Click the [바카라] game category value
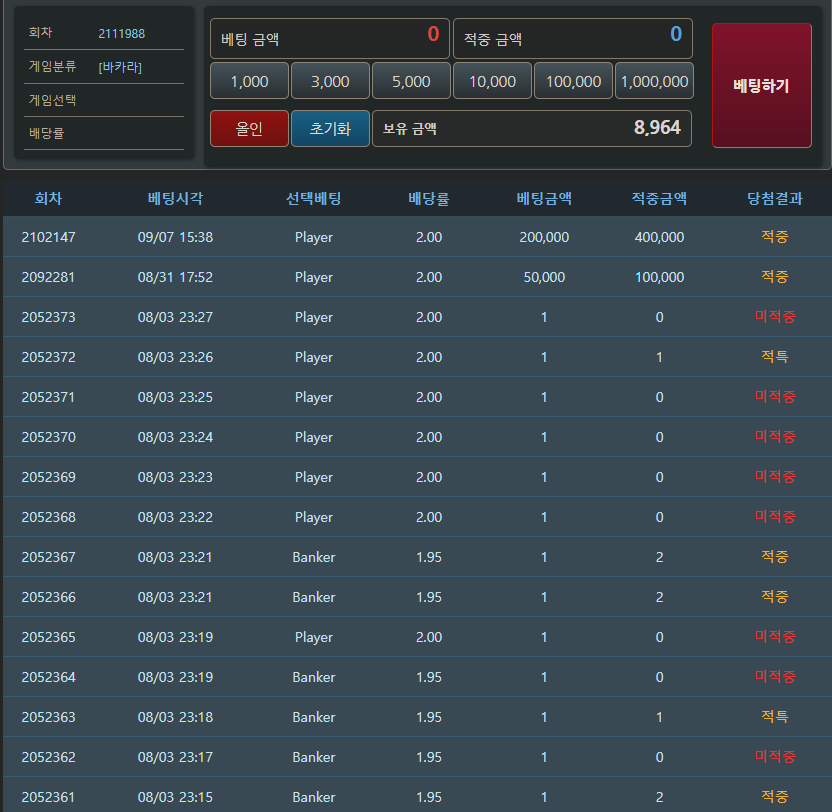This screenshot has width=832, height=812. (120, 67)
